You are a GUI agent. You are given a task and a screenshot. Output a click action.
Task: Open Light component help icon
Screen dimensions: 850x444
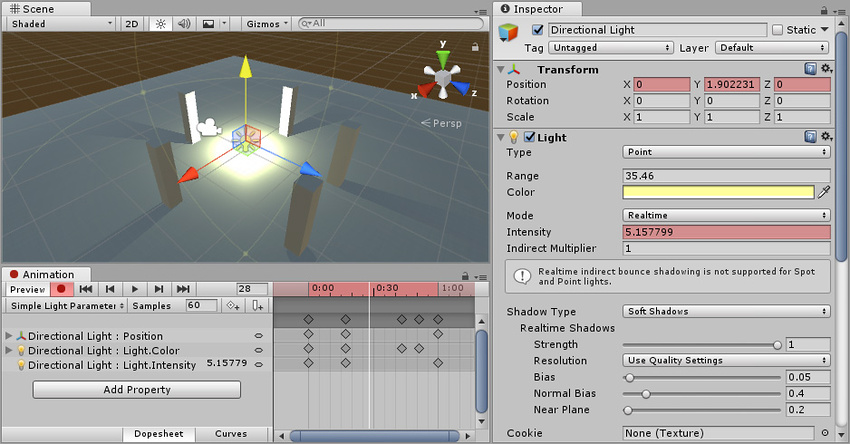(811, 136)
